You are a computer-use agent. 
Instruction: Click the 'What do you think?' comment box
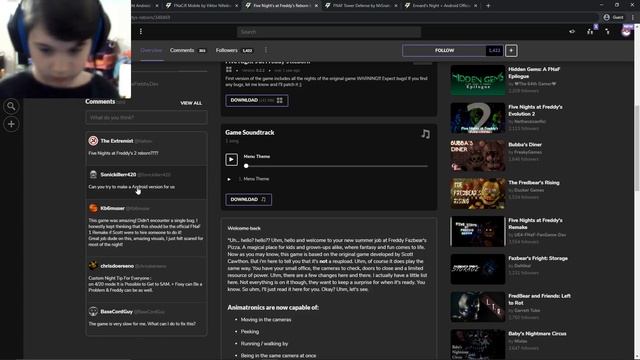(147, 118)
